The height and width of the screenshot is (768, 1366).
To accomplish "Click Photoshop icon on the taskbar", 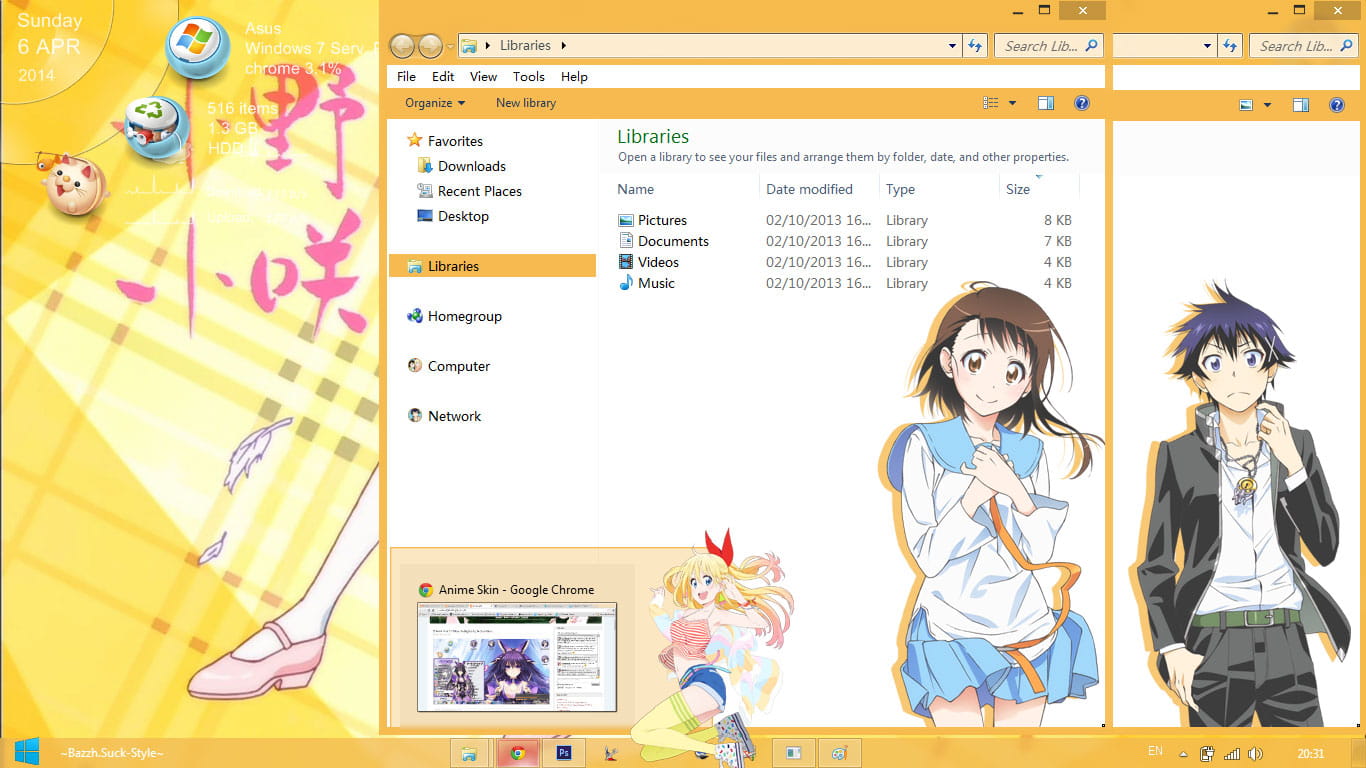I will pyautogui.click(x=564, y=753).
